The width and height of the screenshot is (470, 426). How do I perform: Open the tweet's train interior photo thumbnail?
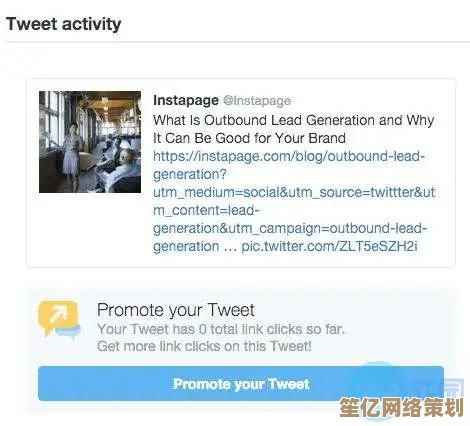pos(90,142)
